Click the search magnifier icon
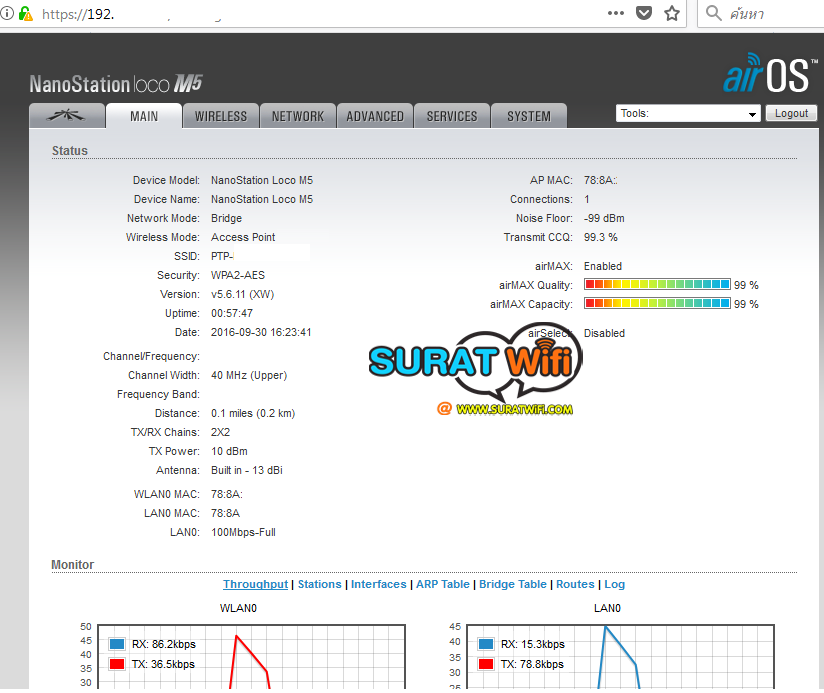This screenshot has height=693, width=824. pos(713,13)
